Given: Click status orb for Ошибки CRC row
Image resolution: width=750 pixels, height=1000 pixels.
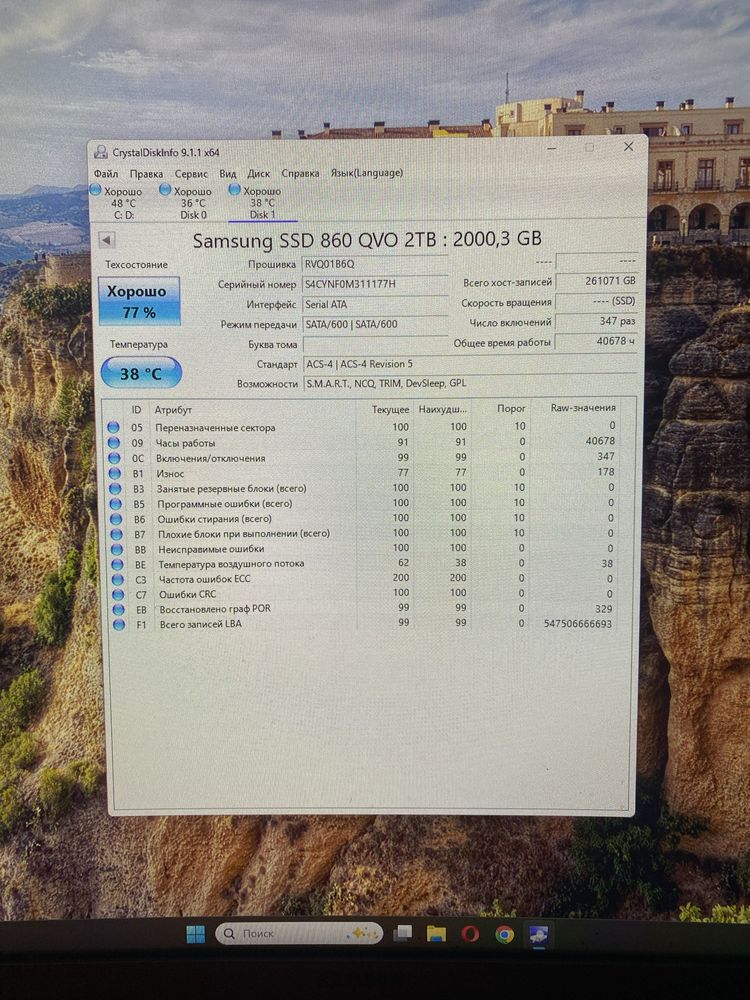Looking at the screenshot, I should pyautogui.click(x=118, y=594).
